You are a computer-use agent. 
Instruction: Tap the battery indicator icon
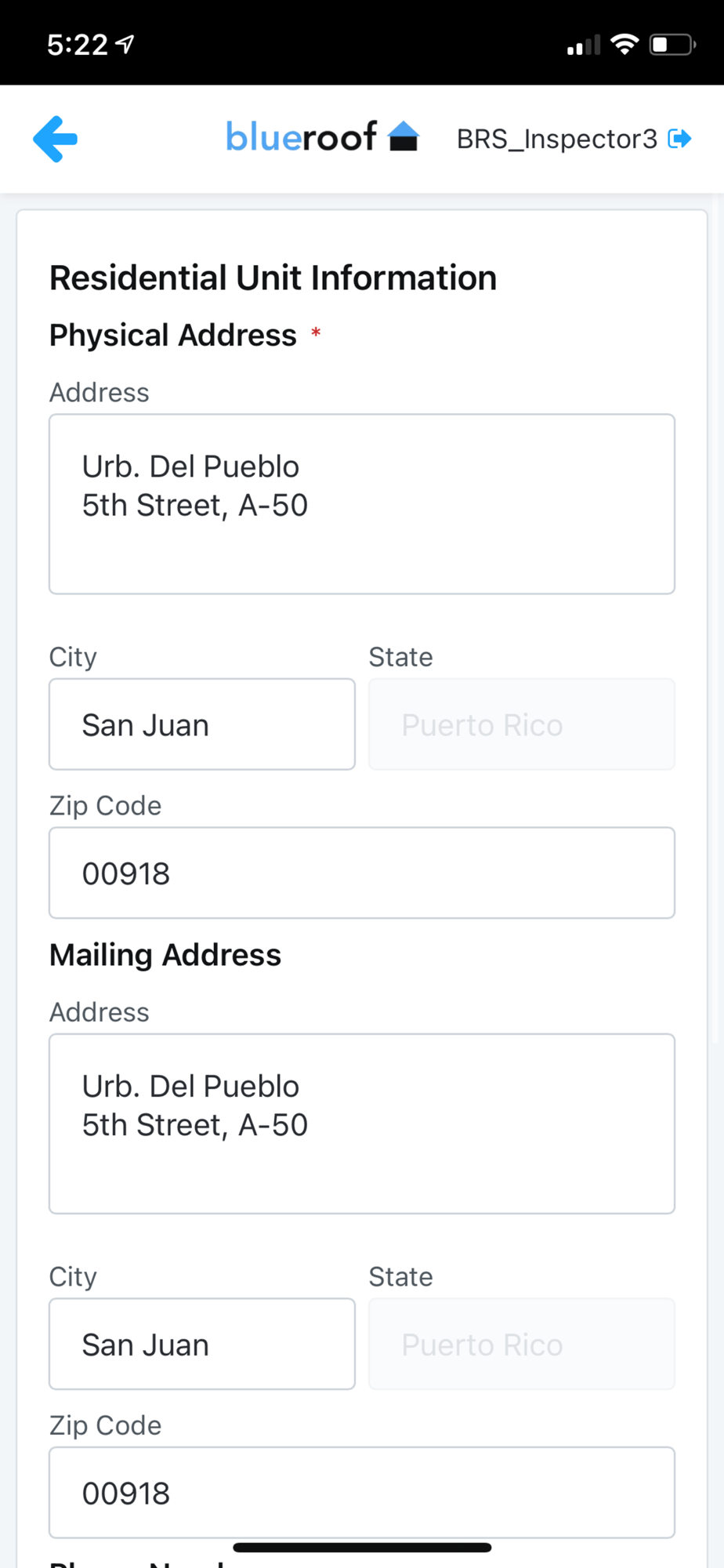point(672,45)
